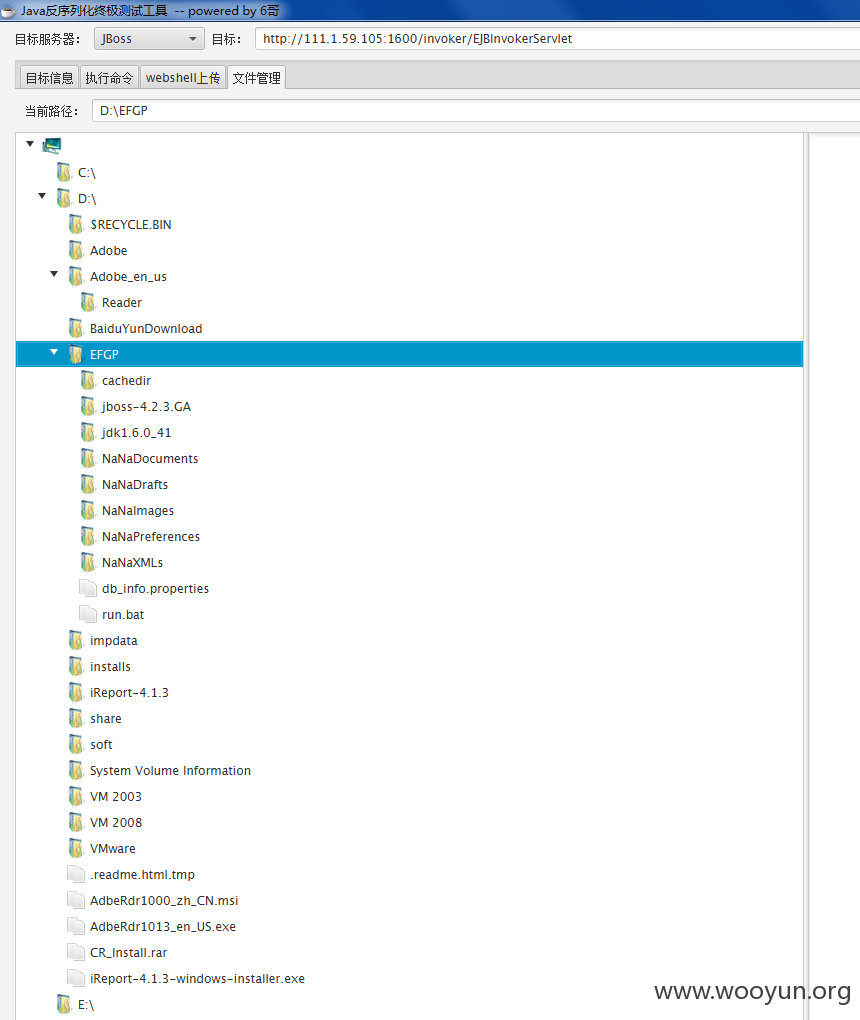This screenshot has height=1020, width=860.
Task: Switch to the 目标信息 tab
Action: click(x=49, y=78)
